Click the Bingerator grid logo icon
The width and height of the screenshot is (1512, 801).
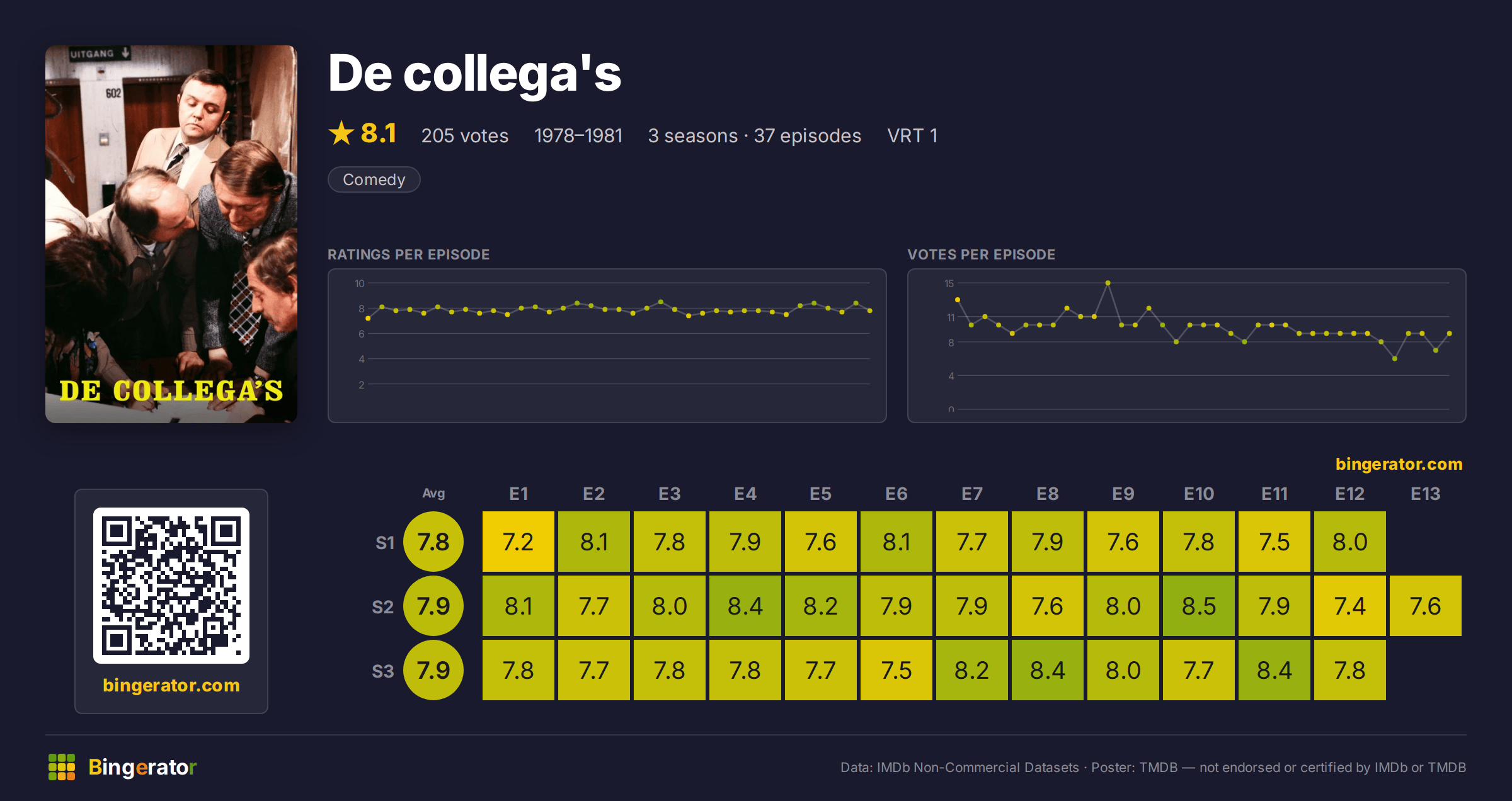pos(62,766)
